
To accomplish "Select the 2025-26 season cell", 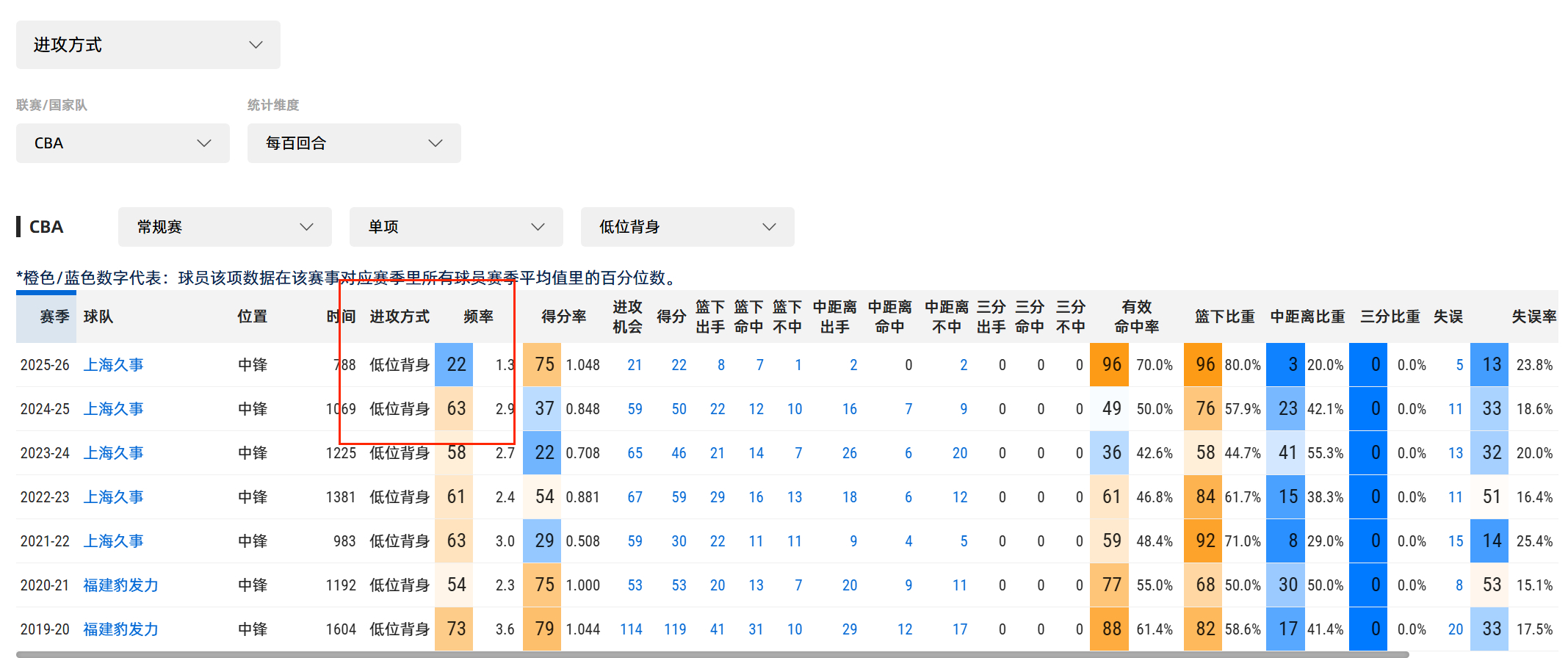I will click(45, 365).
